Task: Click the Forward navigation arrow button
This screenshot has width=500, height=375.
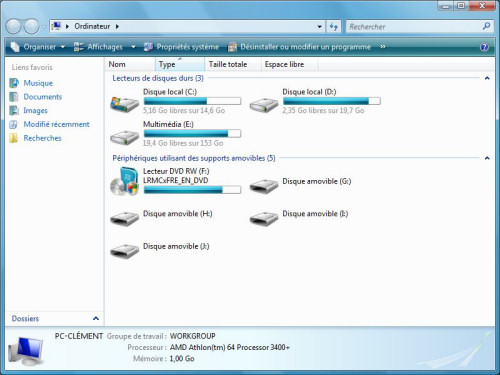Action: pos(32,26)
